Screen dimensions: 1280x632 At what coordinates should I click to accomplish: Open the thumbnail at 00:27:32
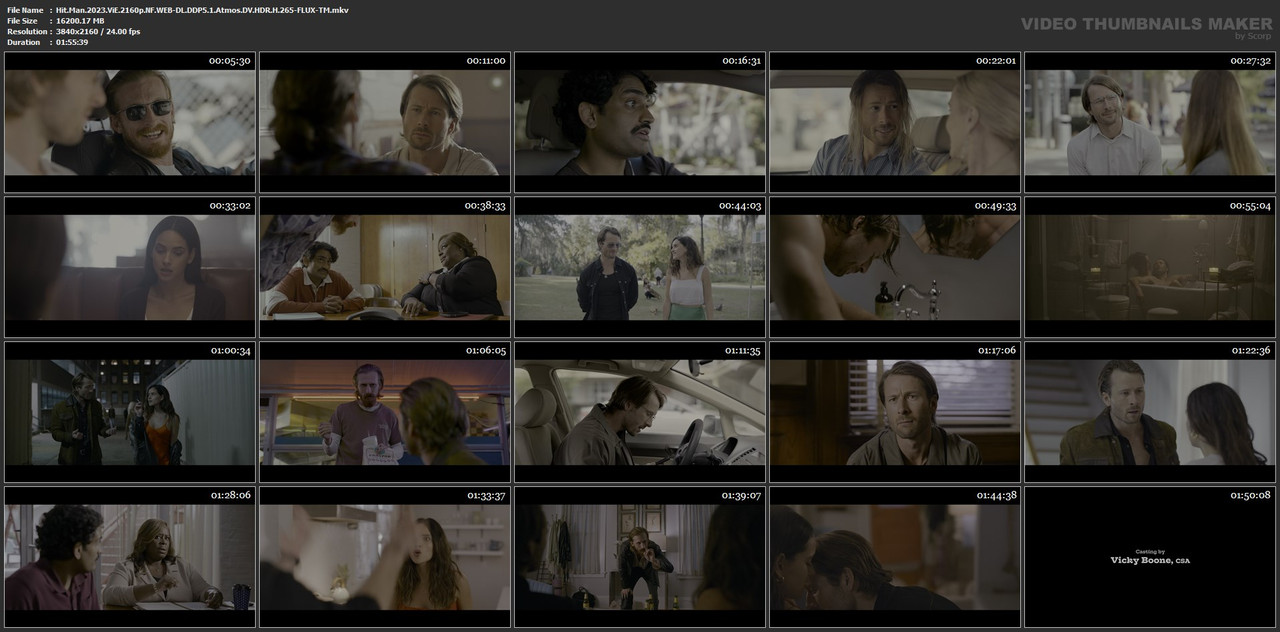coord(1150,122)
